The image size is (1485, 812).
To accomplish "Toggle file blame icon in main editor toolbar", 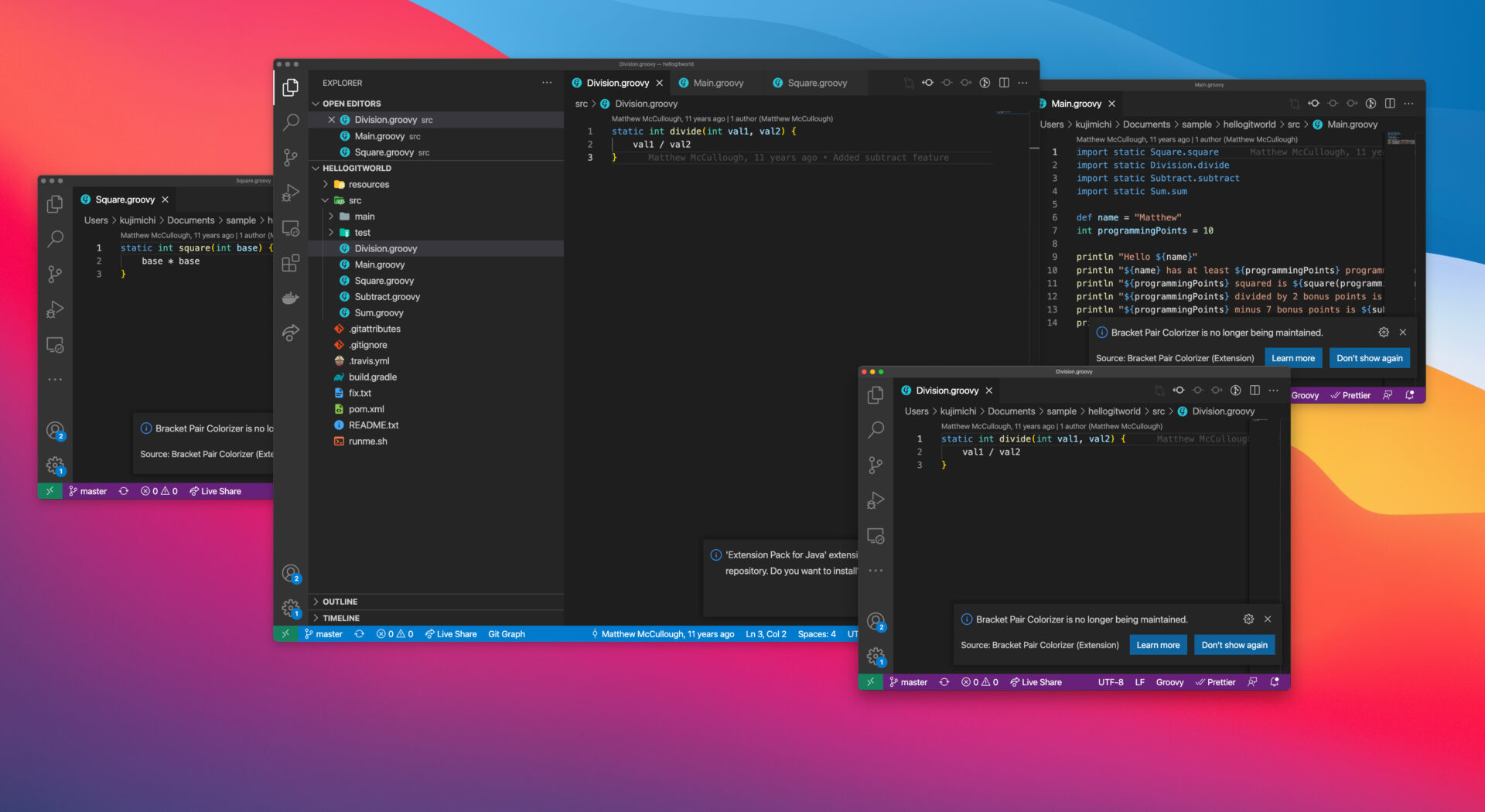I will point(985,83).
